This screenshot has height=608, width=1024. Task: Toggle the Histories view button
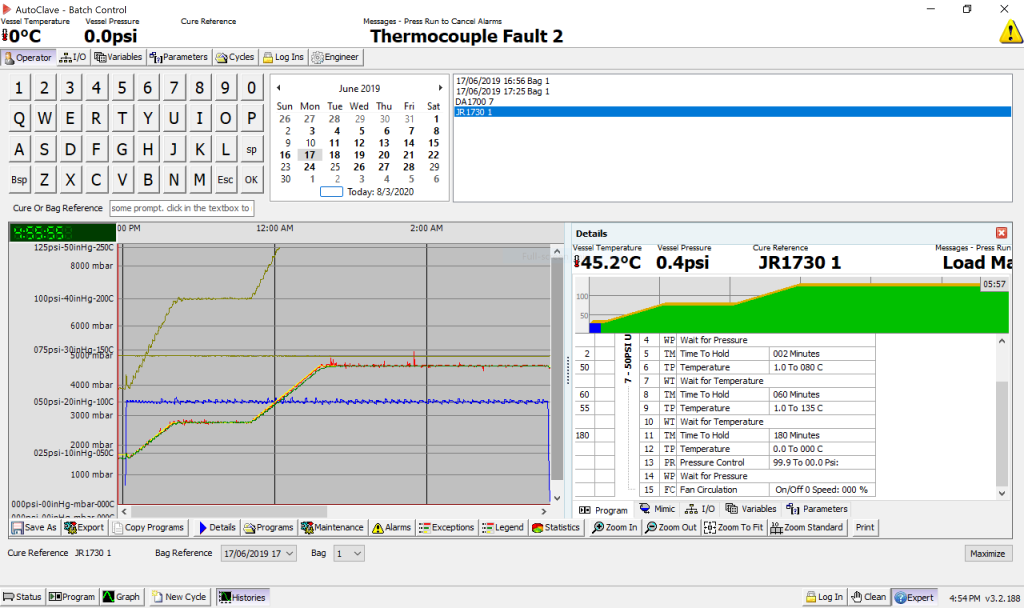click(x=242, y=597)
